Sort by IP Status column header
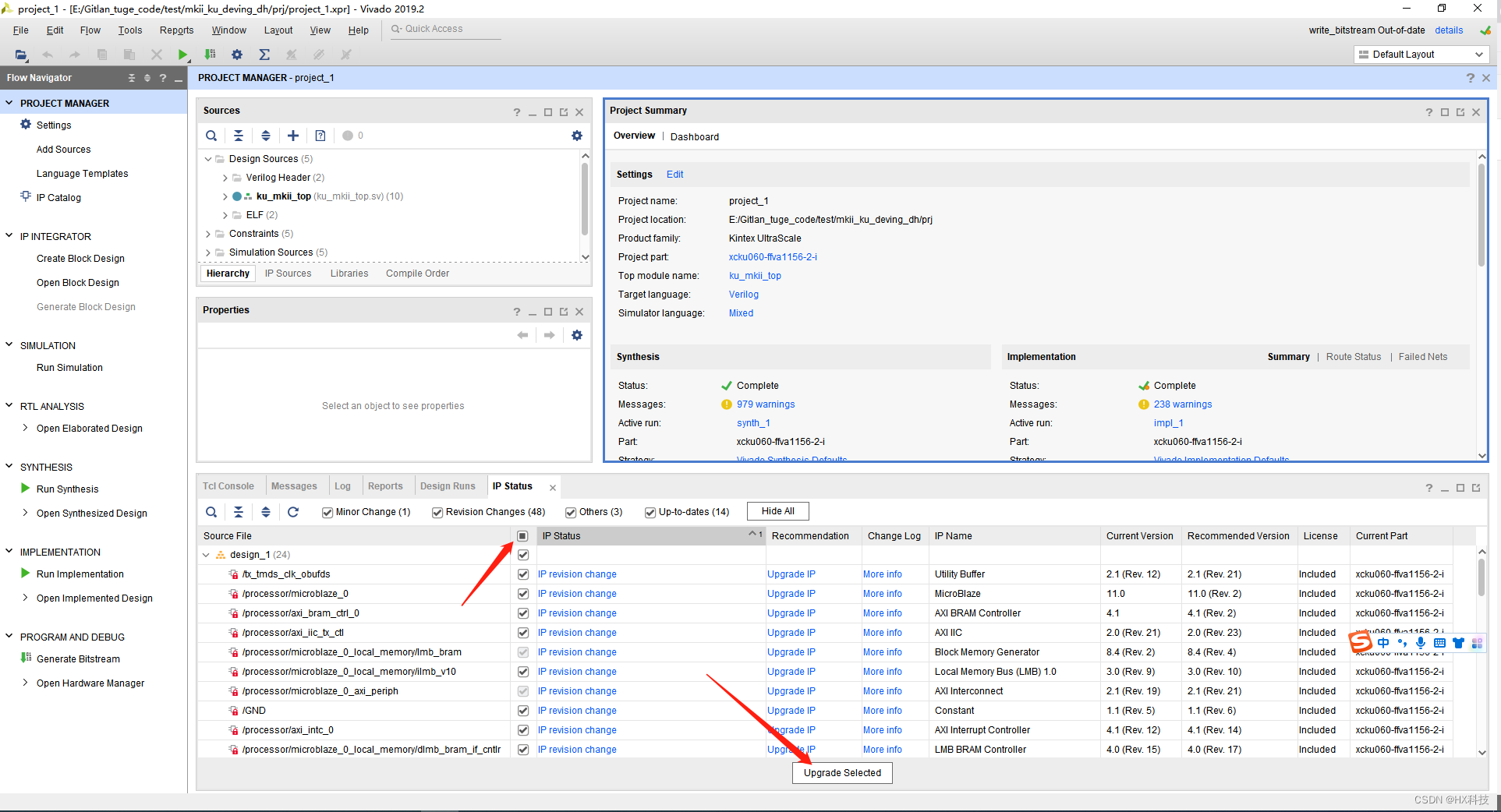 [x=650, y=536]
